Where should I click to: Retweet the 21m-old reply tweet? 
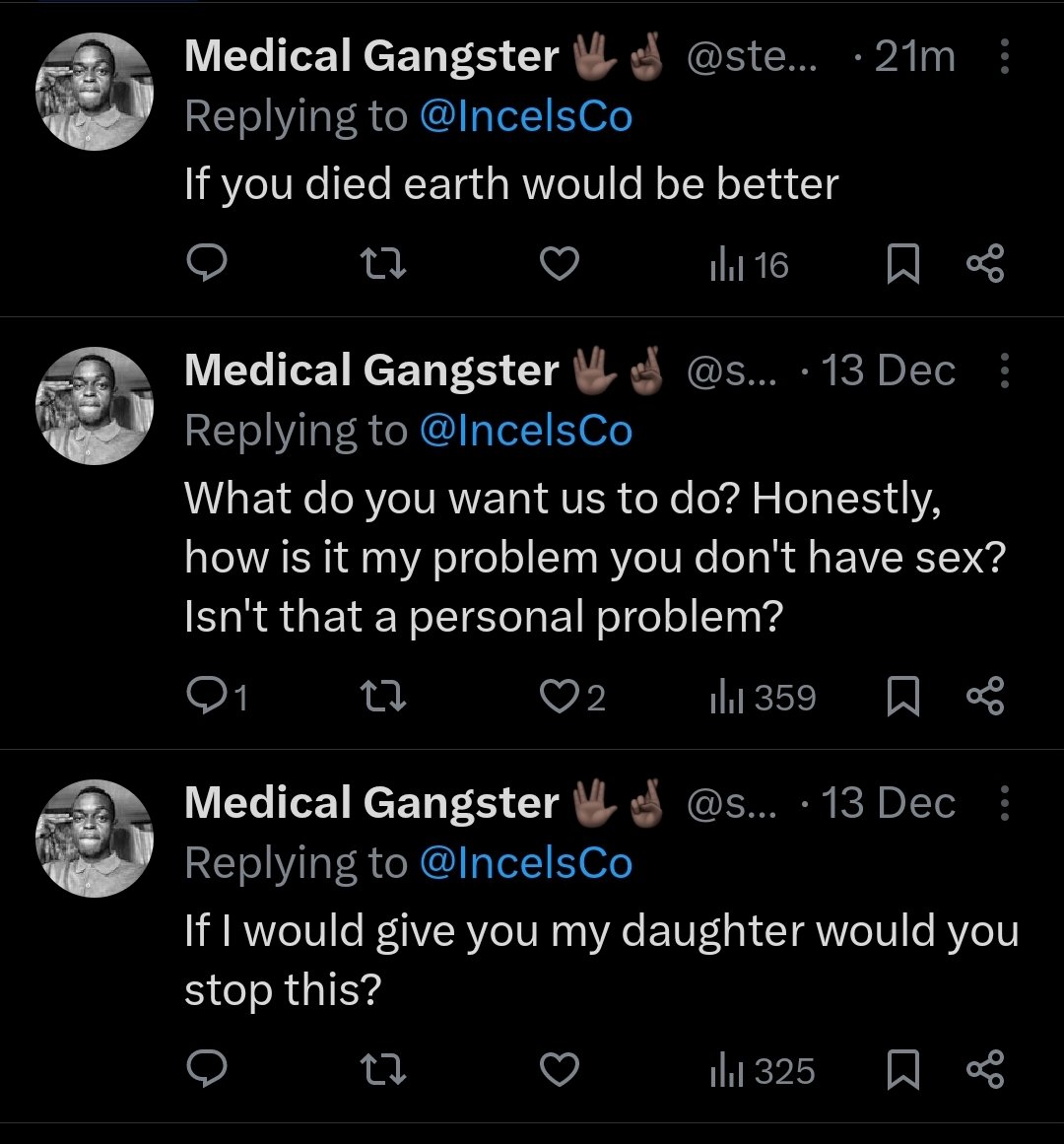click(x=382, y=264)
